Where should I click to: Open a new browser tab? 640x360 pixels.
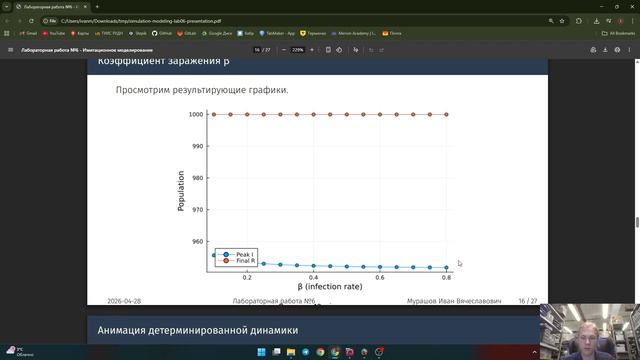(97, 7)
